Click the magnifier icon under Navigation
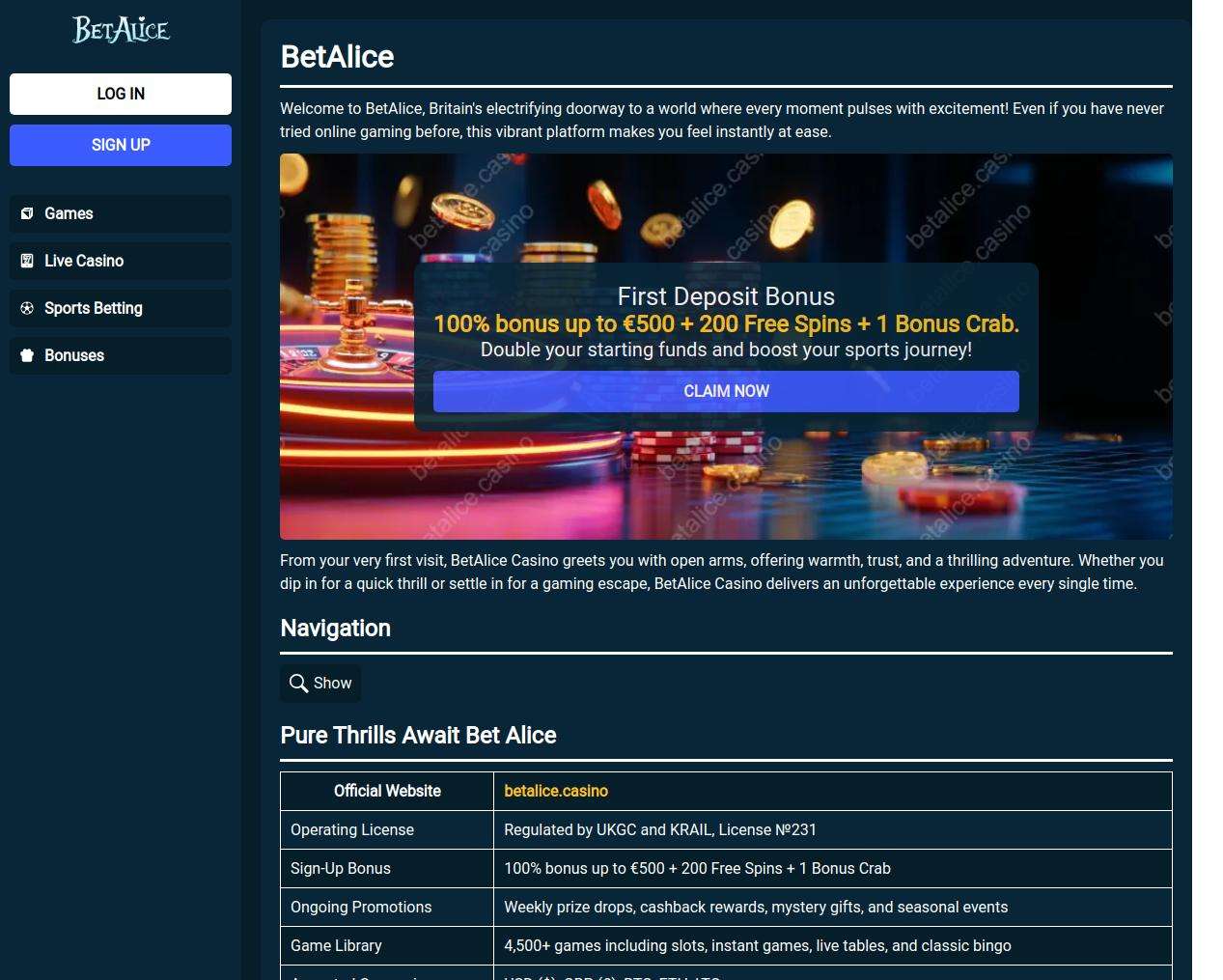1223x980 pixels. tap(298, 684)
